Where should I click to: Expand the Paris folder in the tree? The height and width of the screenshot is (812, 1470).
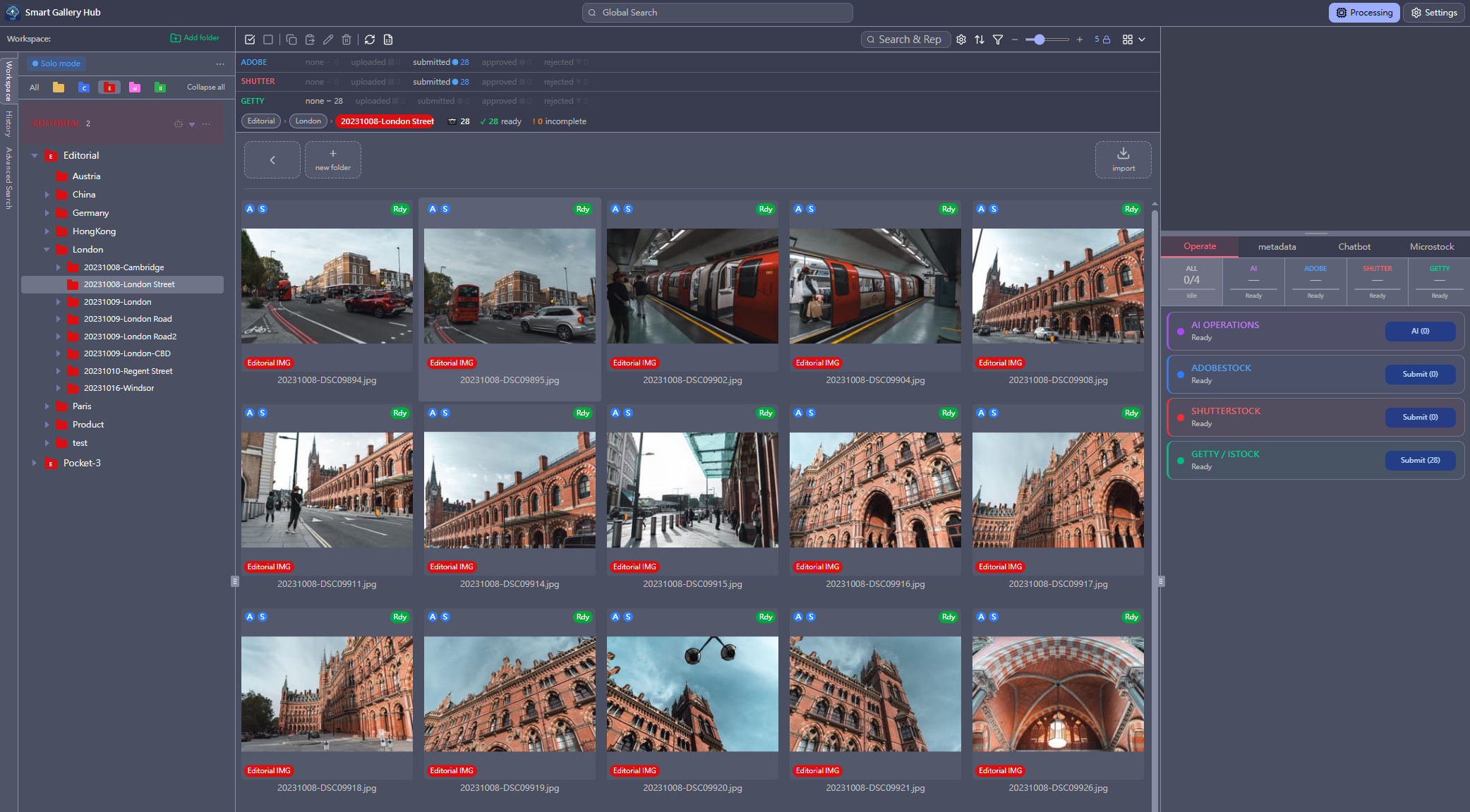[48, 406]
